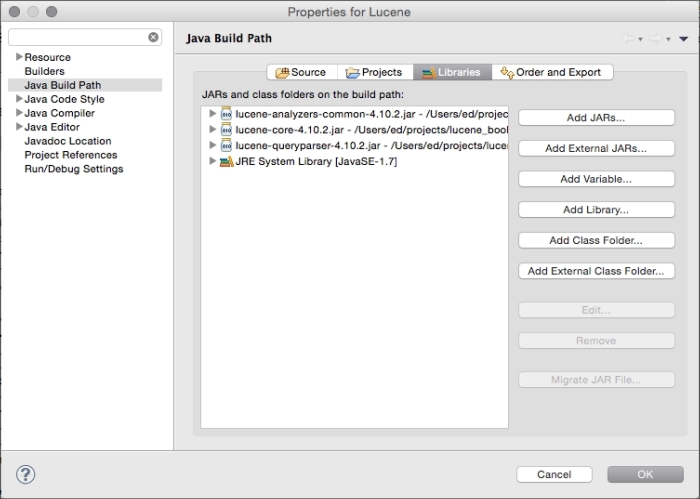Click the filter text search field
Viewport: 700px width, 499px height.
[78, 37]
